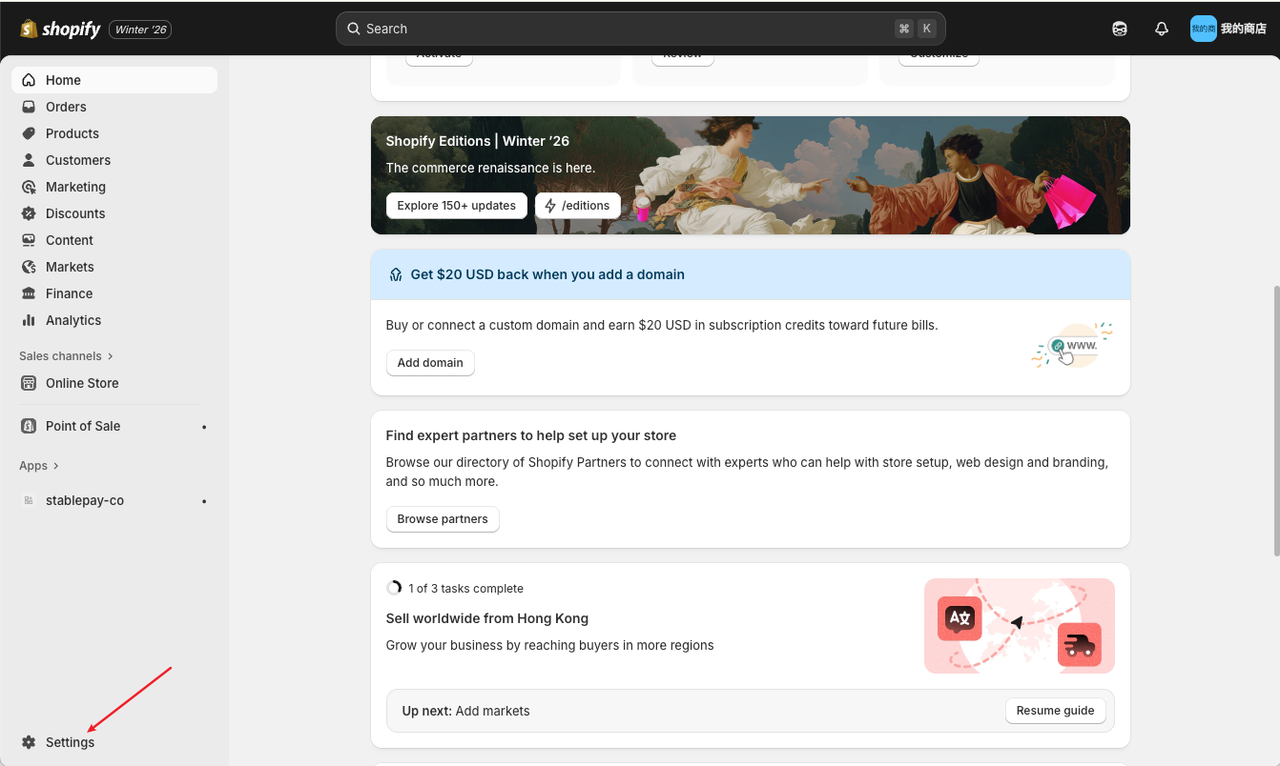The width and height of the screenshot is (1280, 766).
Task: Click the Point of Sale bag icon
Action: (28, 426)
